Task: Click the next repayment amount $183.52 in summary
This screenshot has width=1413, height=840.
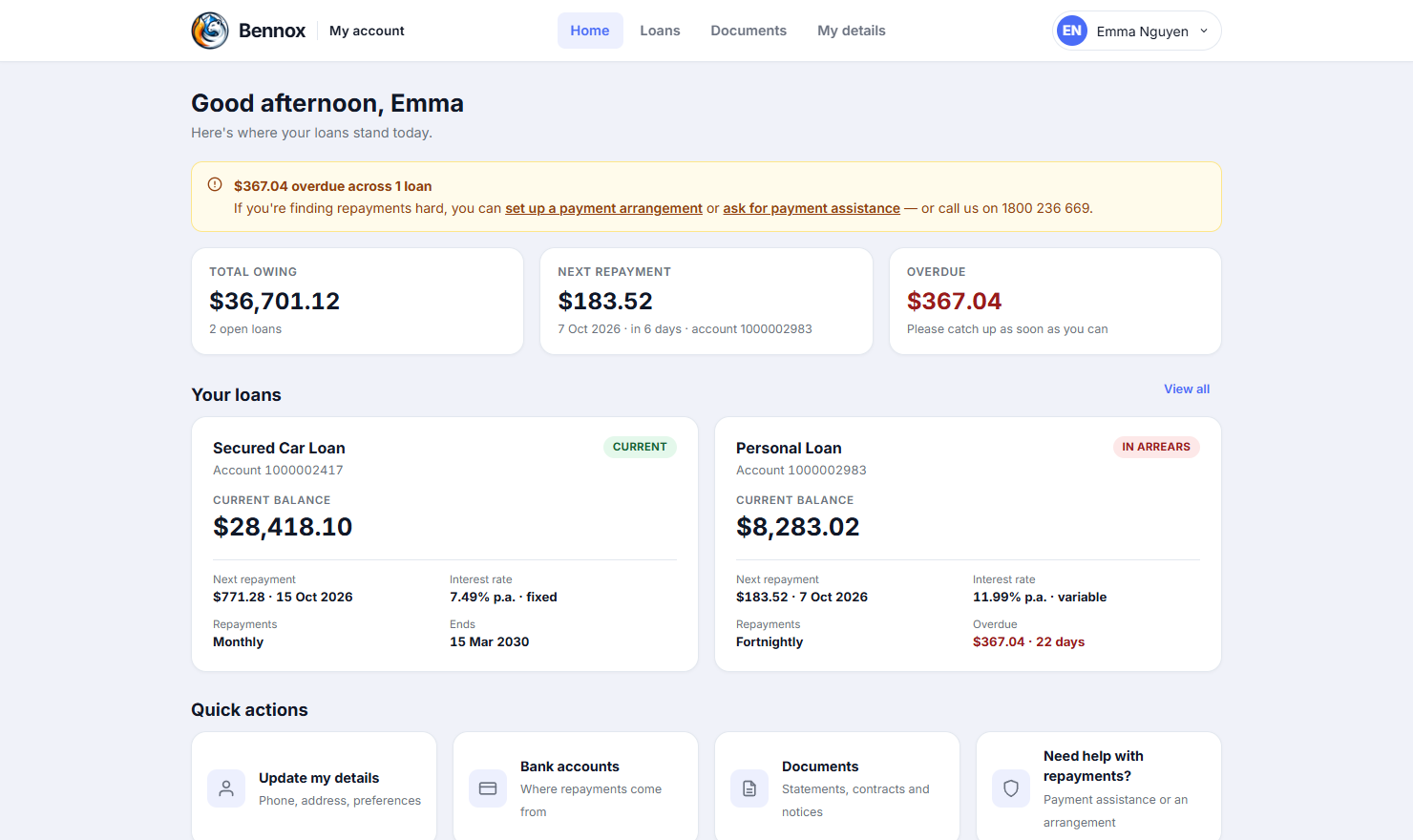Action: point(605,301)
